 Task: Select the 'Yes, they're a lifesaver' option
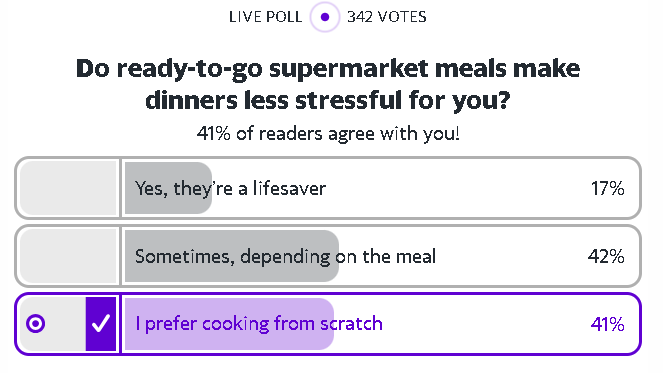[x=328, y=188]
